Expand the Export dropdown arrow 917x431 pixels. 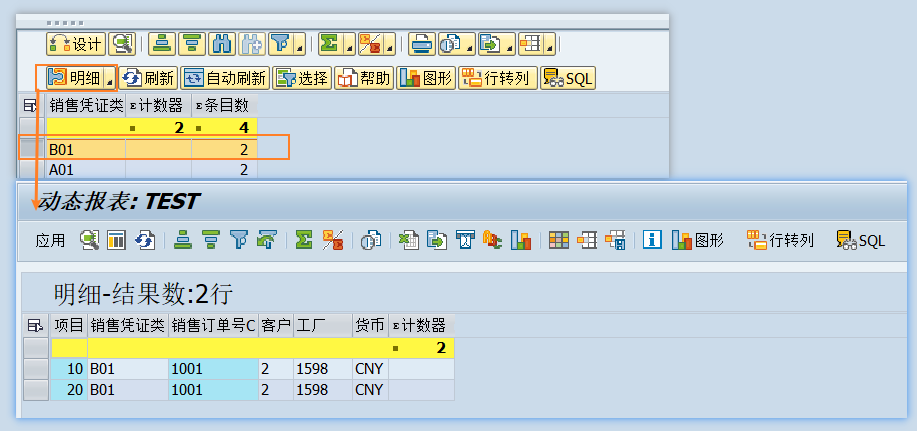509,44
